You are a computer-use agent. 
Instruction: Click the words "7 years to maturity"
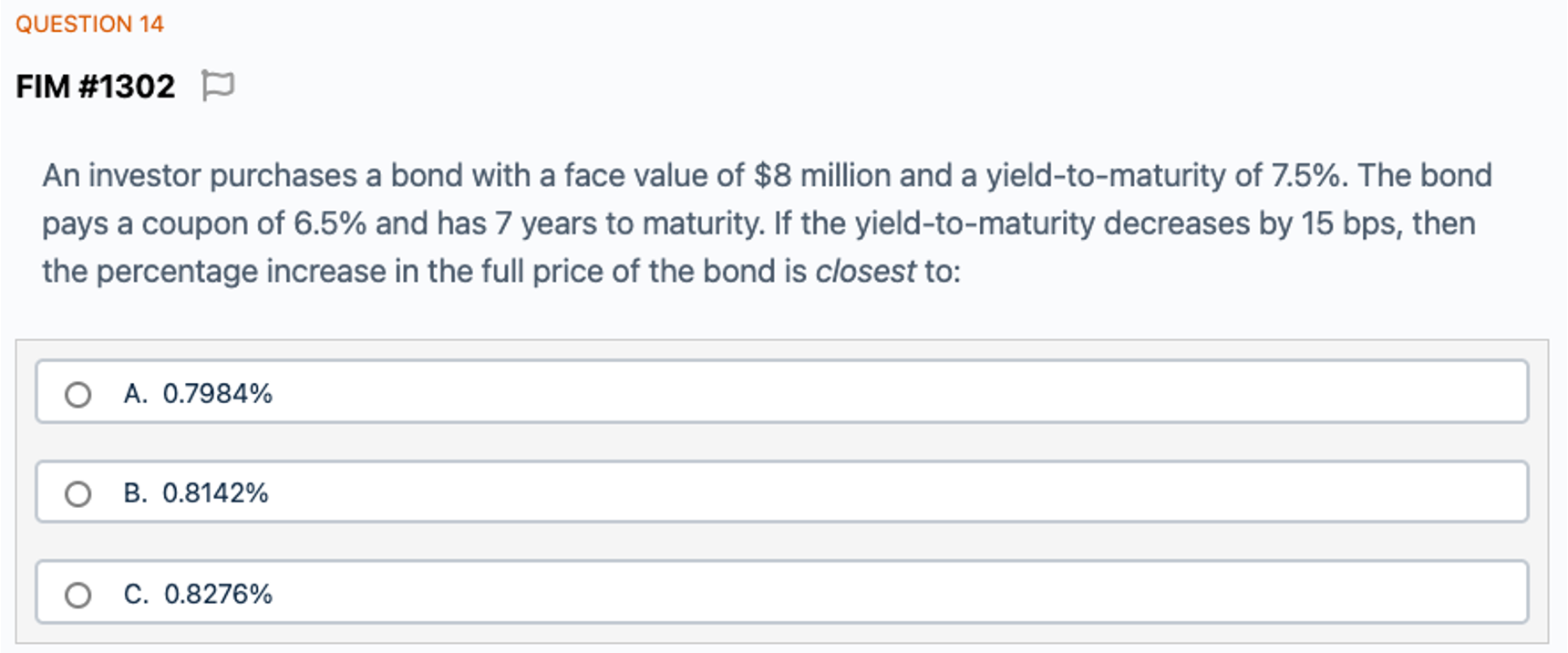[x=629, y=223]
